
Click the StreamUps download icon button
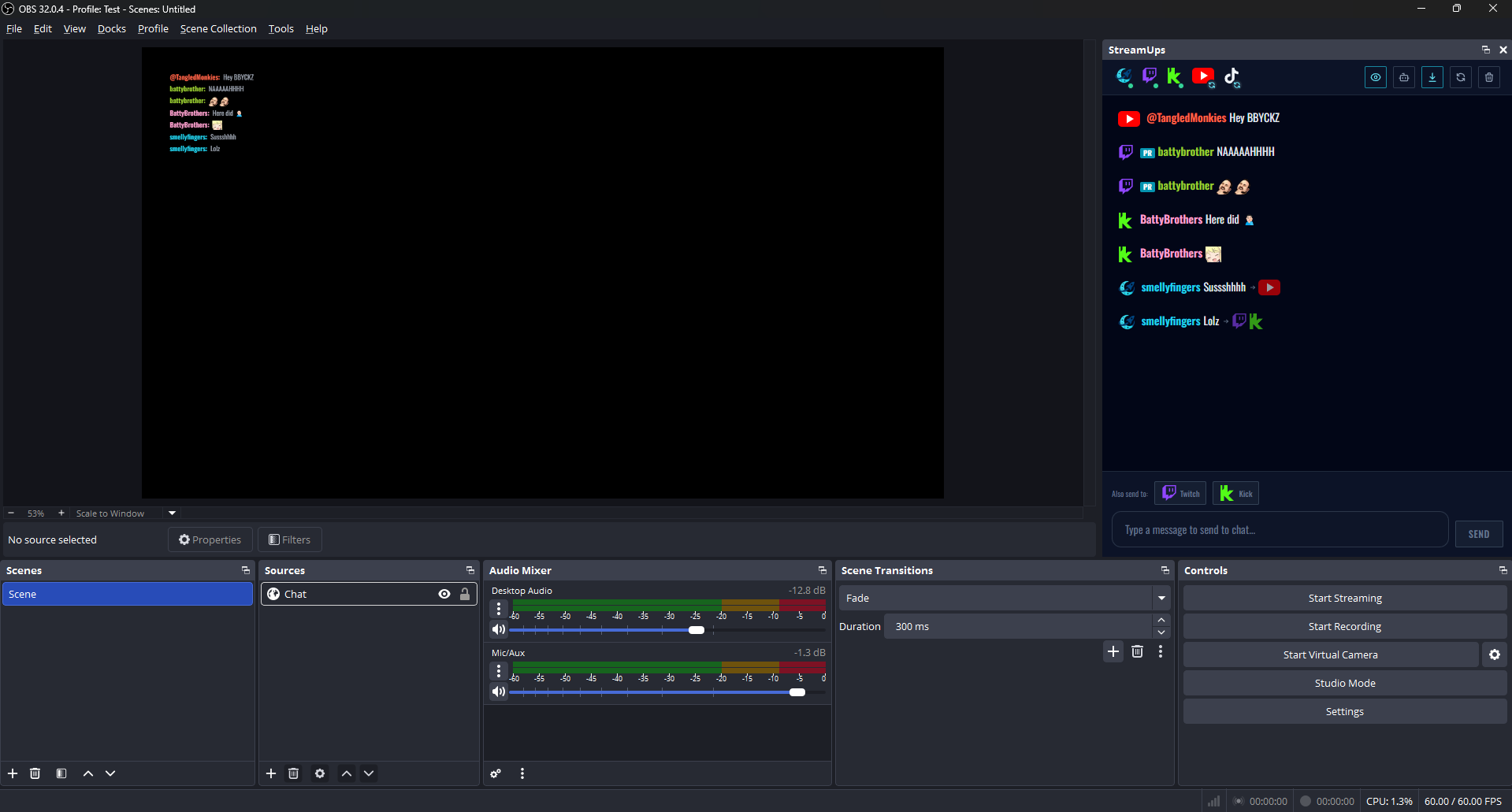1432,77
